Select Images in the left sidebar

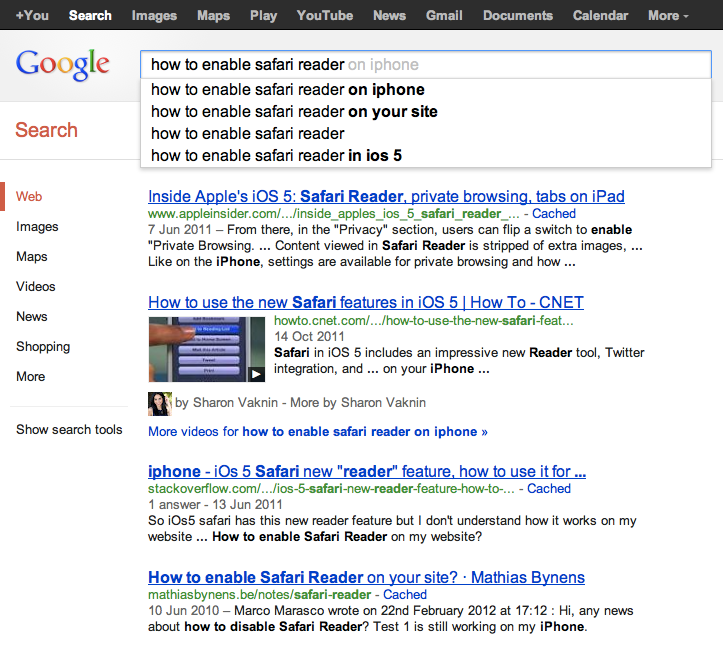(37, 227)
